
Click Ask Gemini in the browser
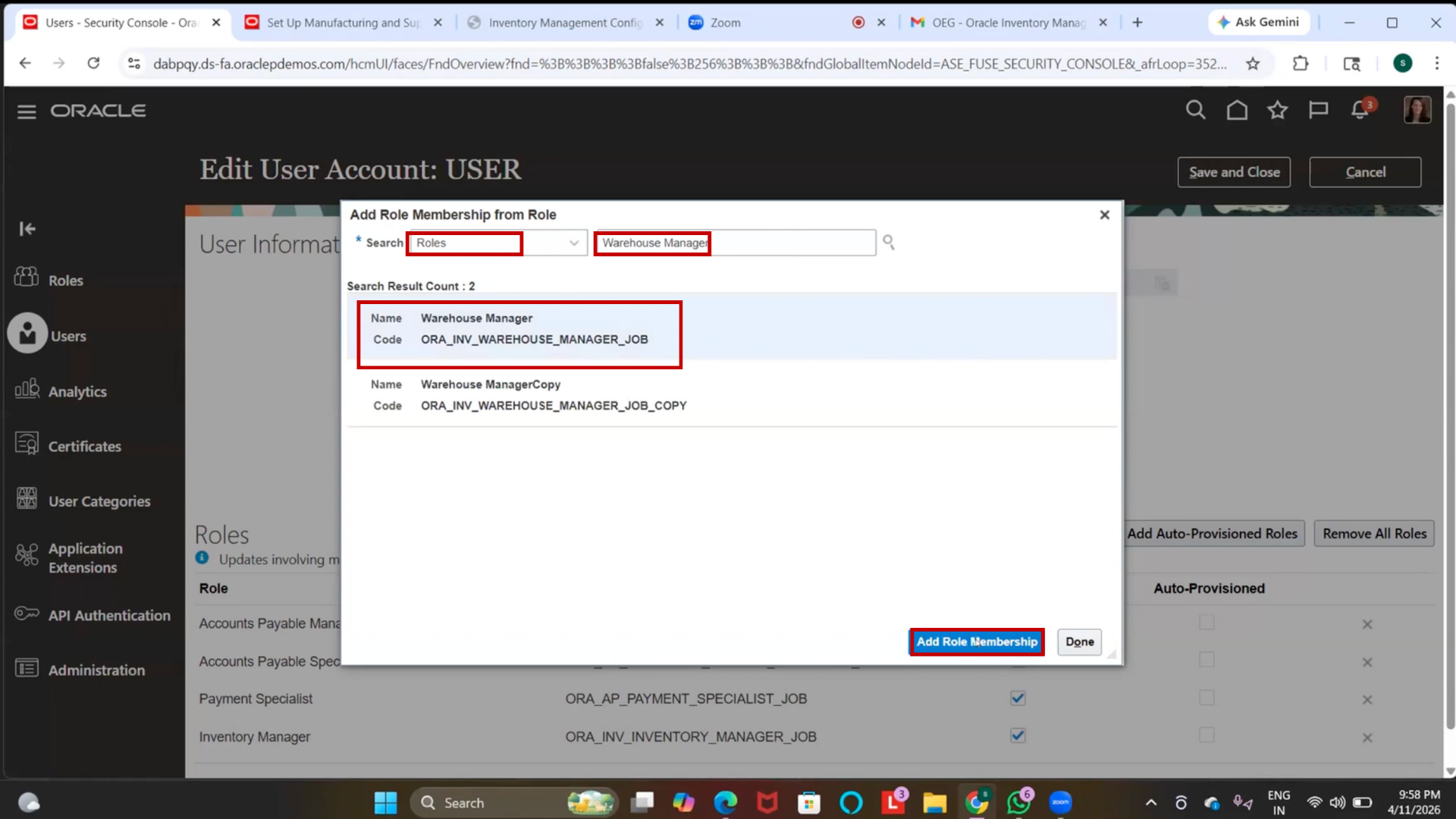(x=1258, y=22)
